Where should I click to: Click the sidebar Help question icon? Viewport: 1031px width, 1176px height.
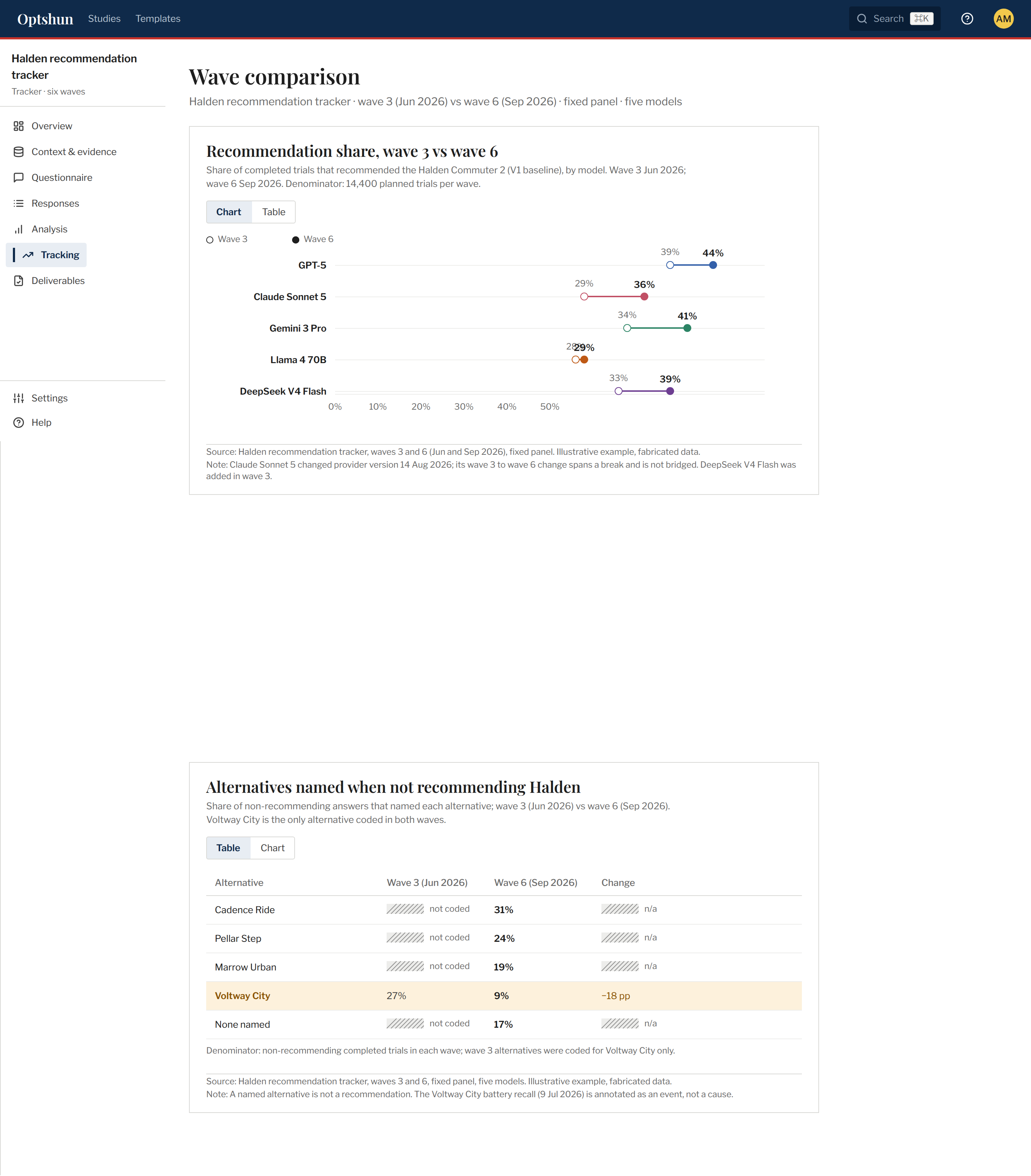click(18, 423)
